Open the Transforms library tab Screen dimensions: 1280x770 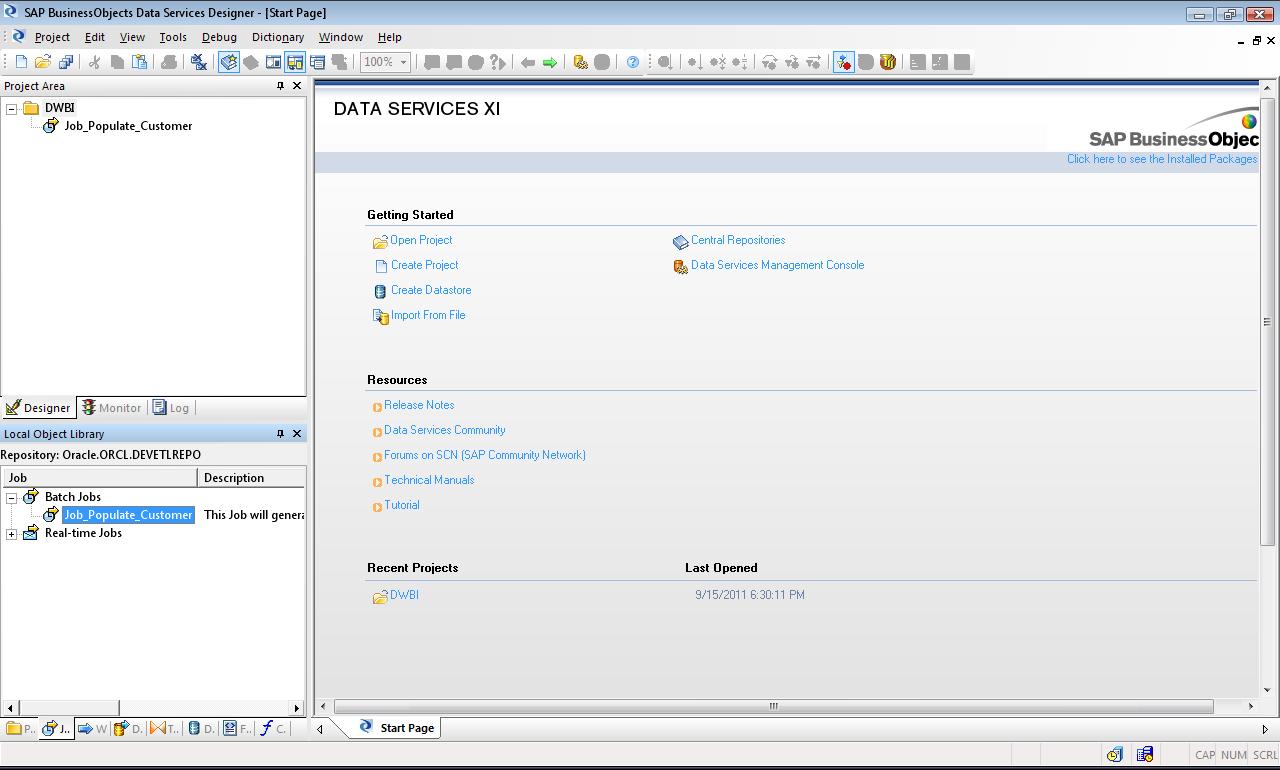(164, 728)
